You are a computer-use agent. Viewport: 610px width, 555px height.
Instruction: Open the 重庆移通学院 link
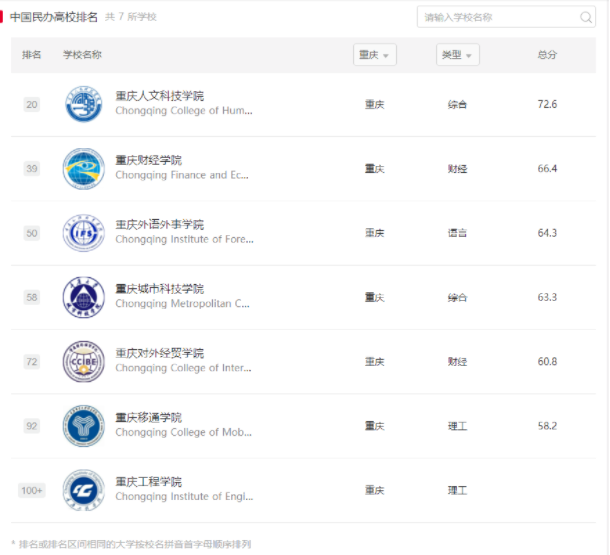point(149,417)
